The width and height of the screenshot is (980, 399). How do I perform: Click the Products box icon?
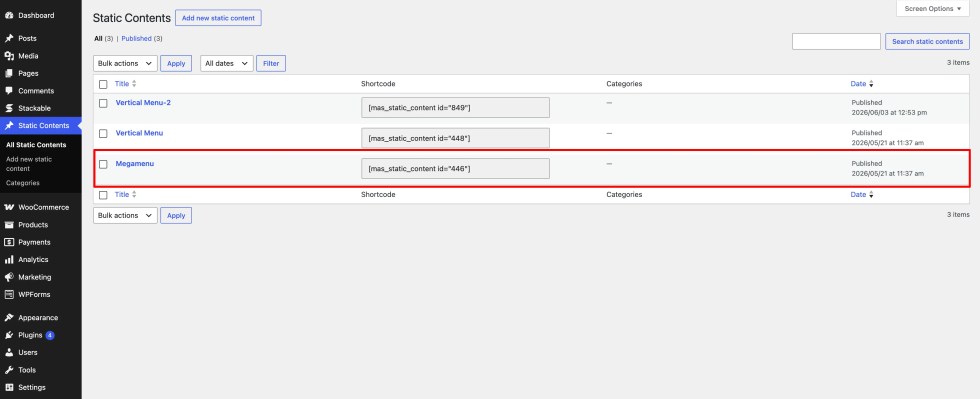click(9, 225)
